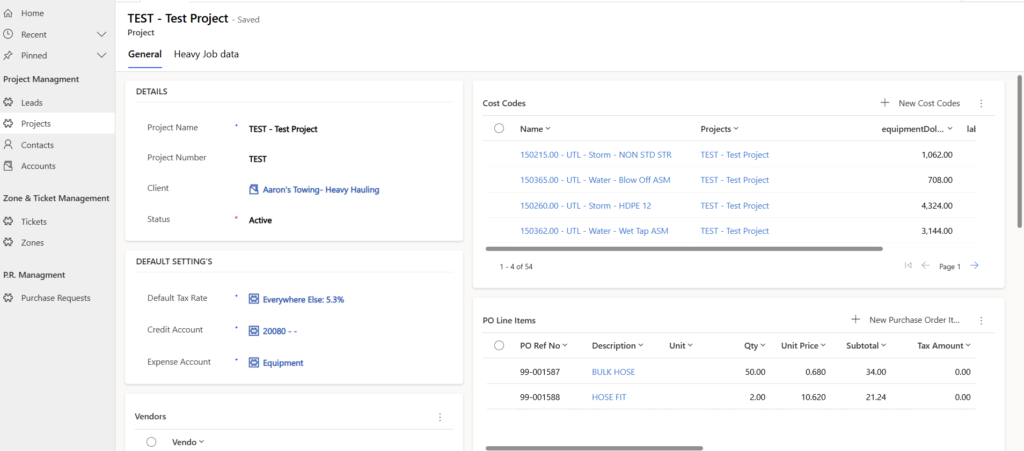Click the Project Number field value TEST
The height and width of the screenshot is (451, 1024).
258,158
